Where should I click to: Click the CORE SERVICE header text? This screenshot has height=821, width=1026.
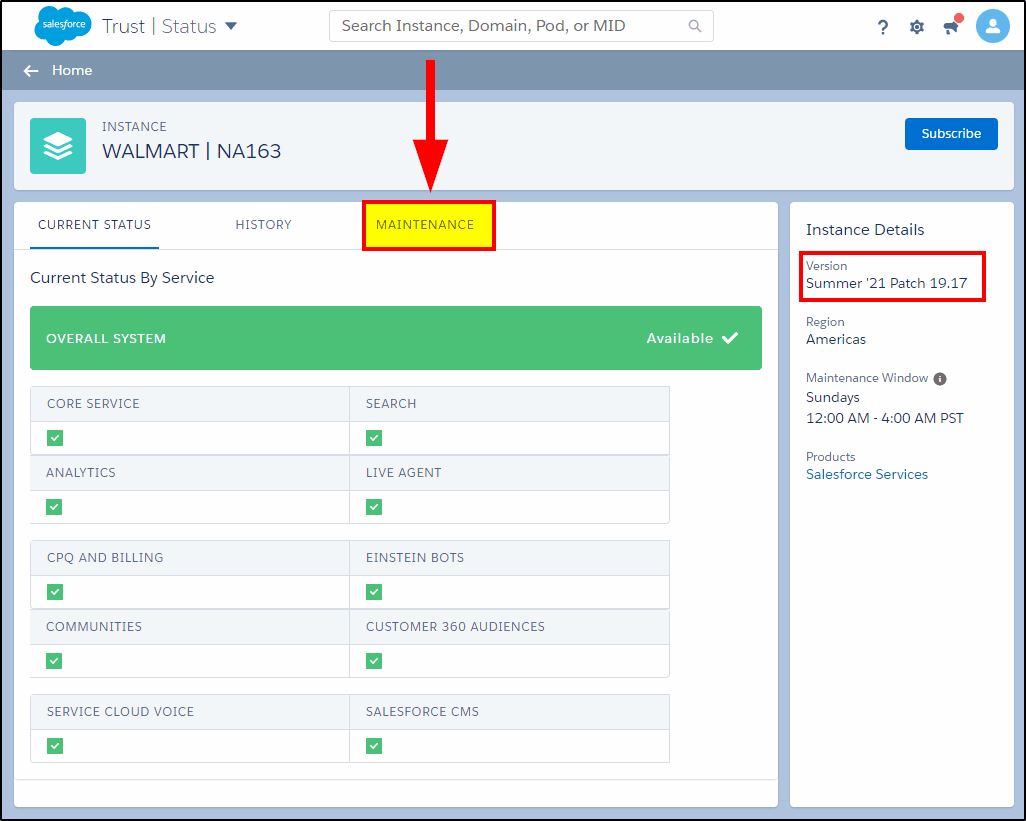93,404
